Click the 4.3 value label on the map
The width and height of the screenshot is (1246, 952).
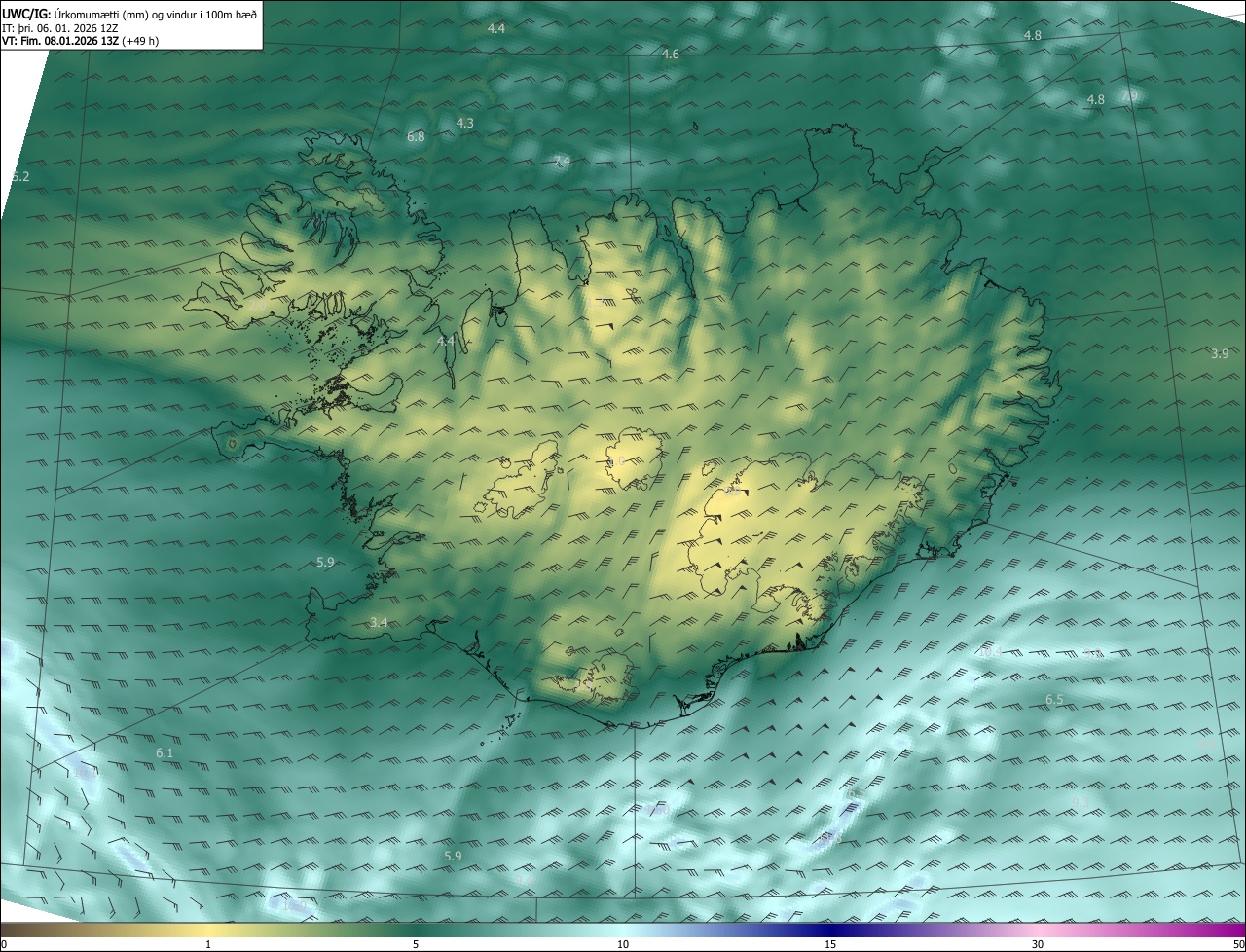464,123
